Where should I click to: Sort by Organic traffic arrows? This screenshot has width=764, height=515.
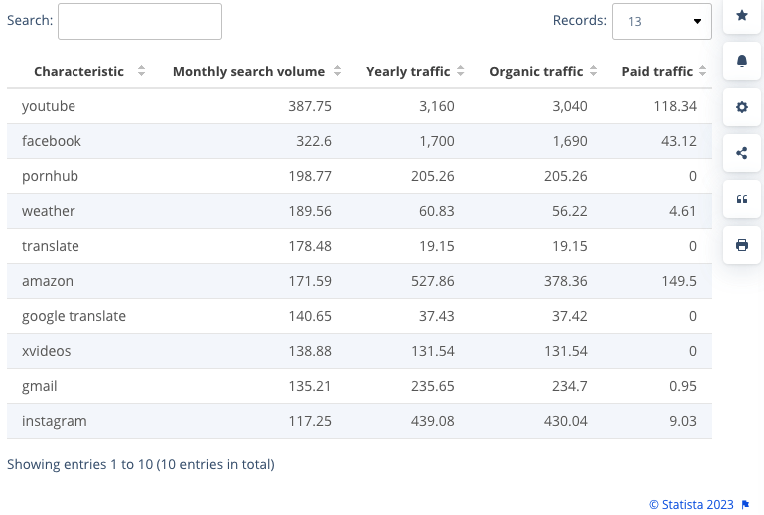pyautogui.click(x=593, y=71)
